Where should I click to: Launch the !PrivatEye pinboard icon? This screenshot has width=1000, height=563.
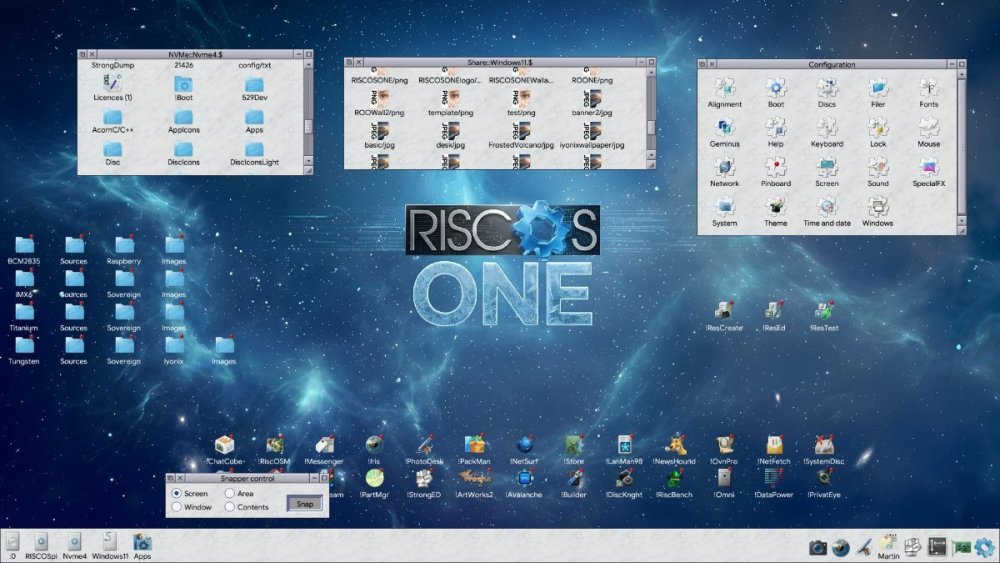point(824,483)
